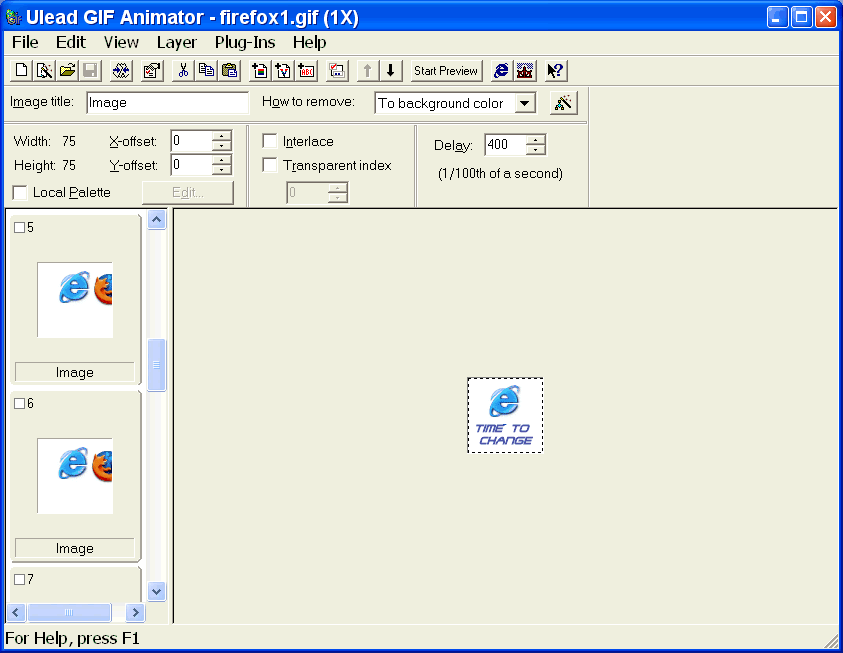Screen dimensions: 843x653
Task: Click the 'Width: 75' text
Action: click(45, 141)
